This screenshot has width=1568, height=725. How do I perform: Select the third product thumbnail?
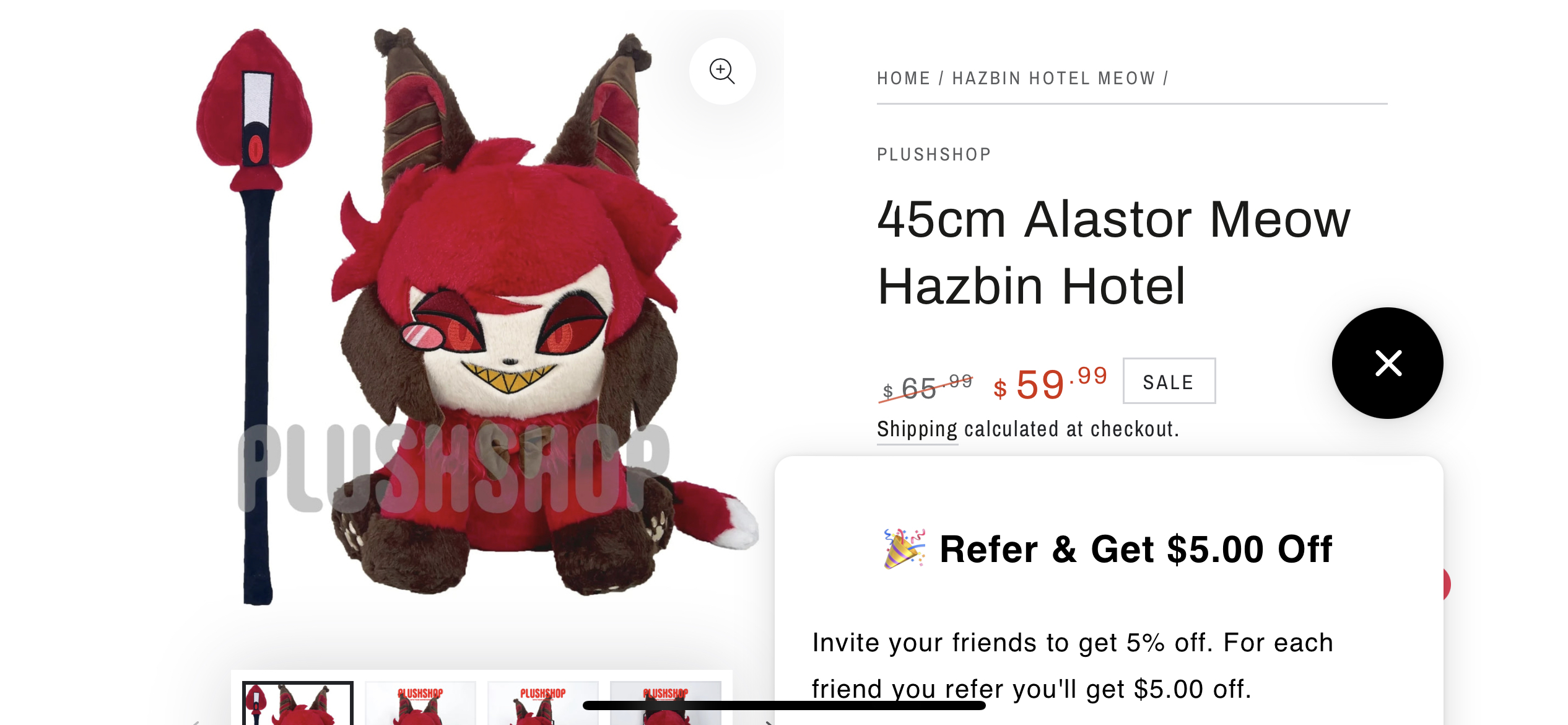[543, 703]
